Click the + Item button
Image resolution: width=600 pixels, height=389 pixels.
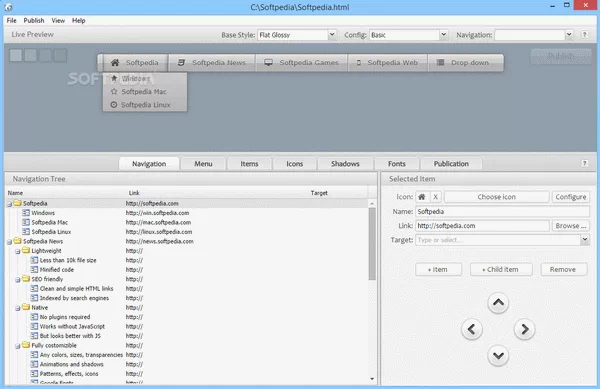438,269
